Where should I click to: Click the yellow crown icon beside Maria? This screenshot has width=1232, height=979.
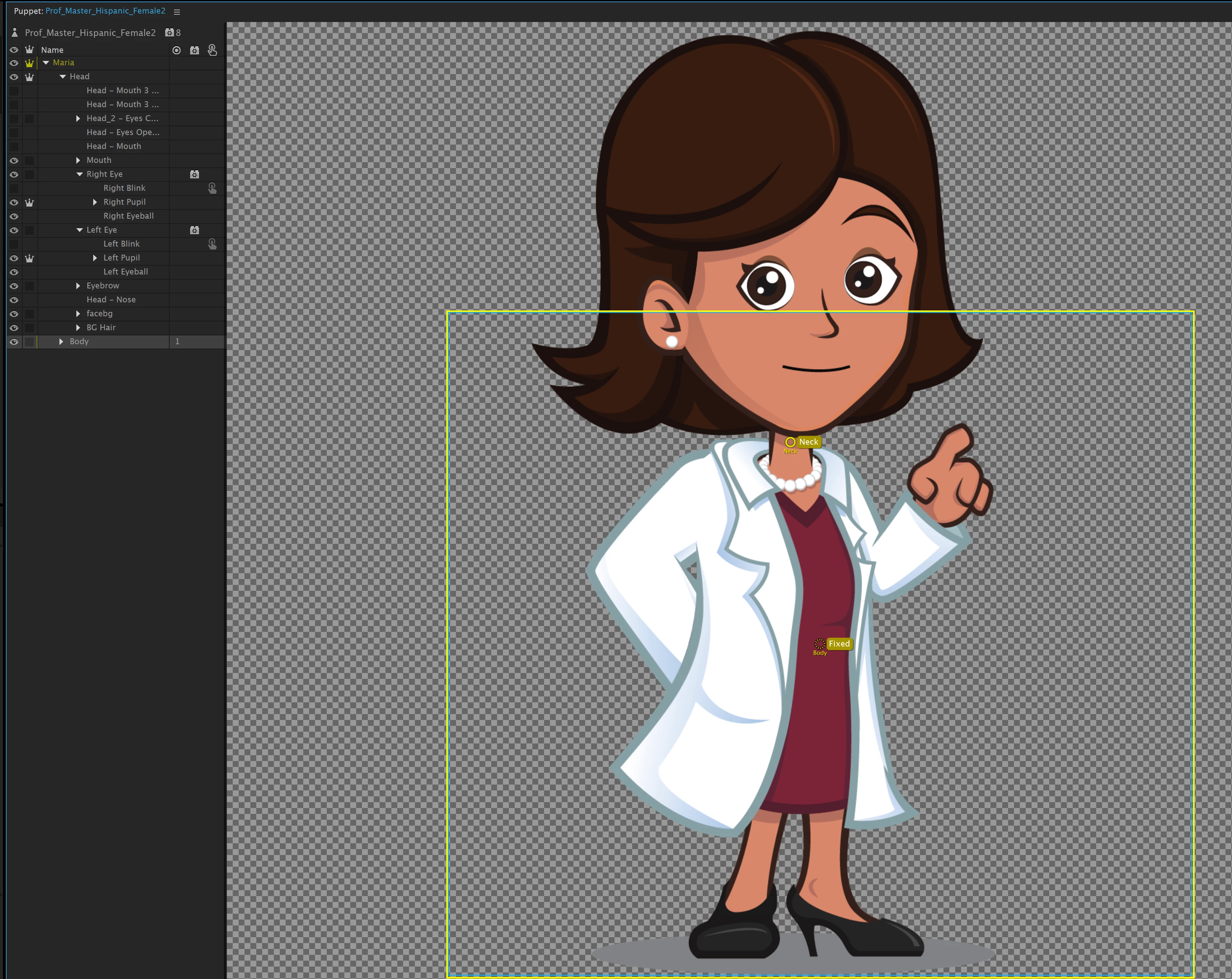point(29,63)
